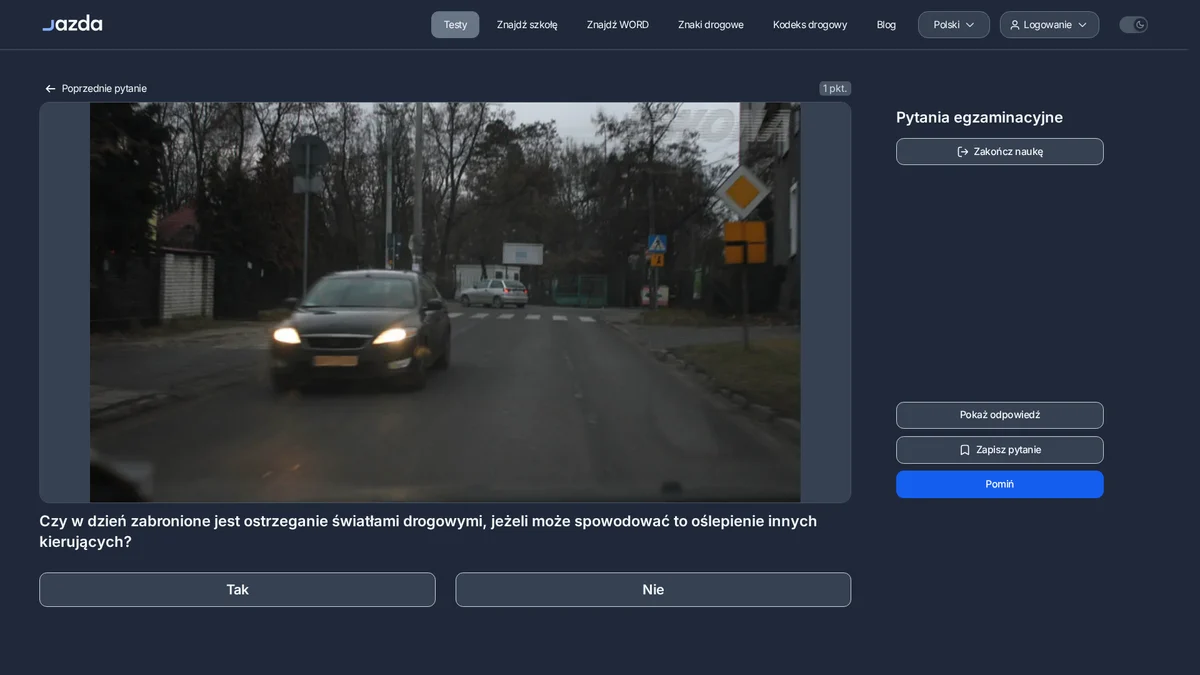
Task: Open the Blog page
Action: 886,25
